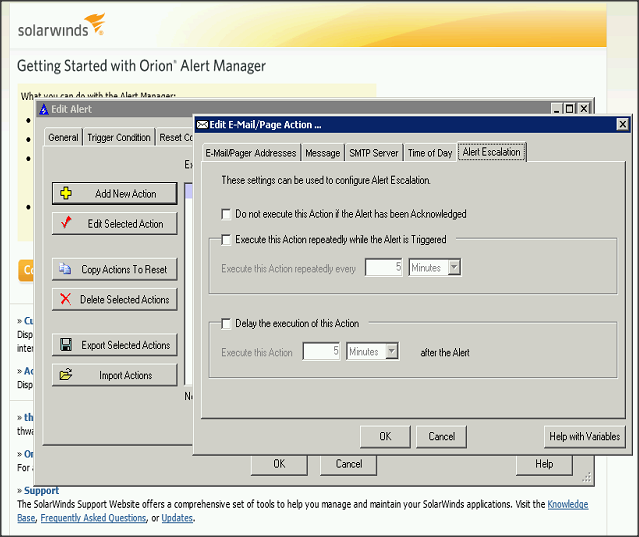Click Cancel in the Edit Alert window

click(x=349, y=464)
